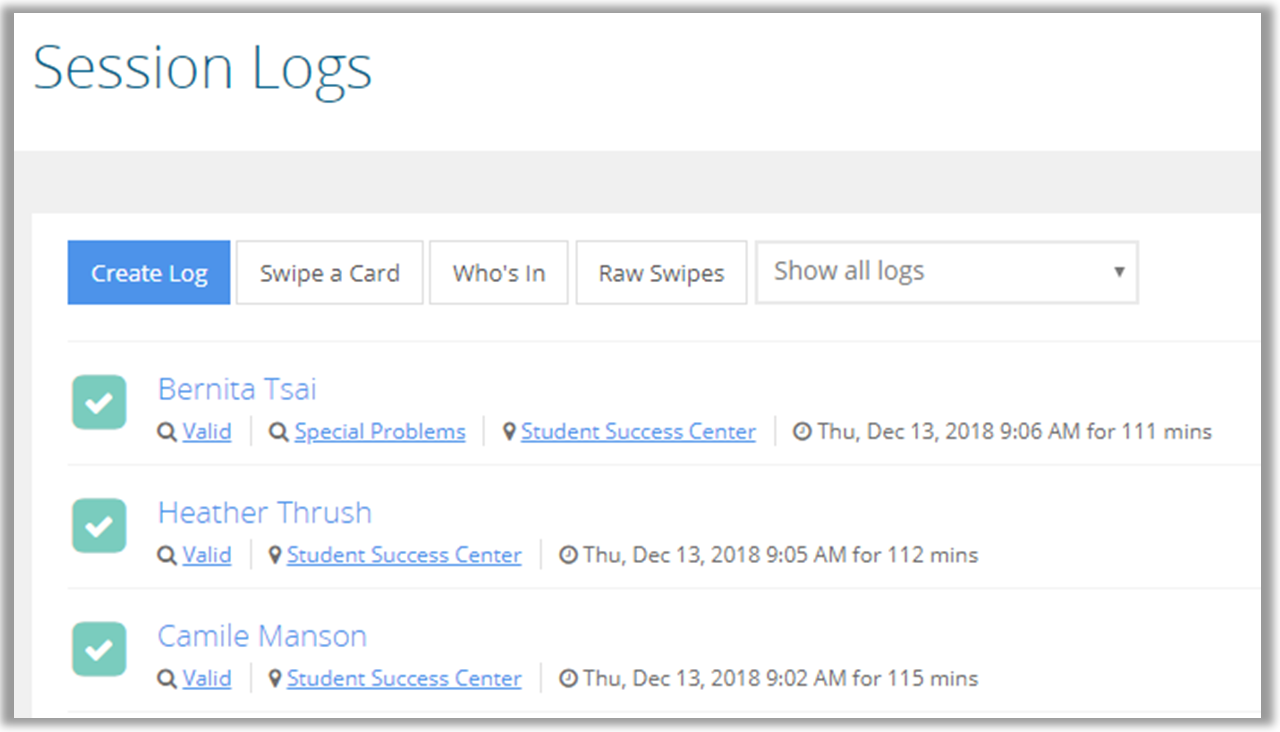Toggle the checkbox next to Camile Manson

click(99, 649)
